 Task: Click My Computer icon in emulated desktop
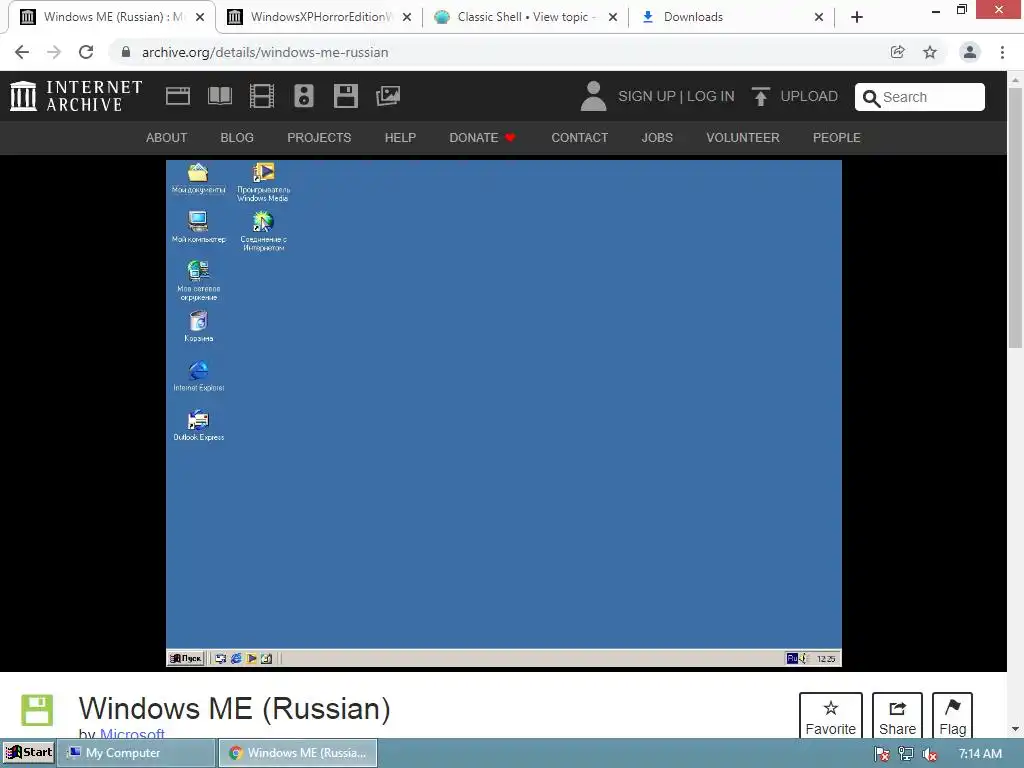[x=199, y=227]
